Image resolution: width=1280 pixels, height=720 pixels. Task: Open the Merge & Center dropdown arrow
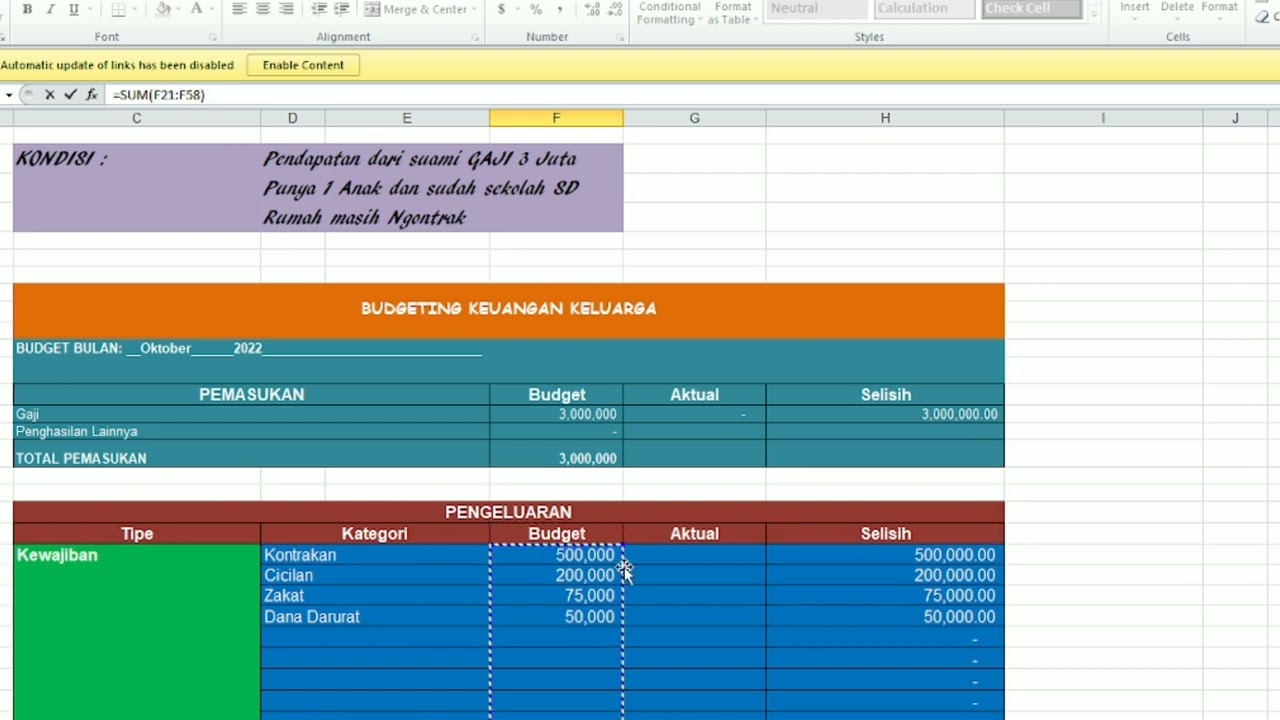tap(475, 9)
